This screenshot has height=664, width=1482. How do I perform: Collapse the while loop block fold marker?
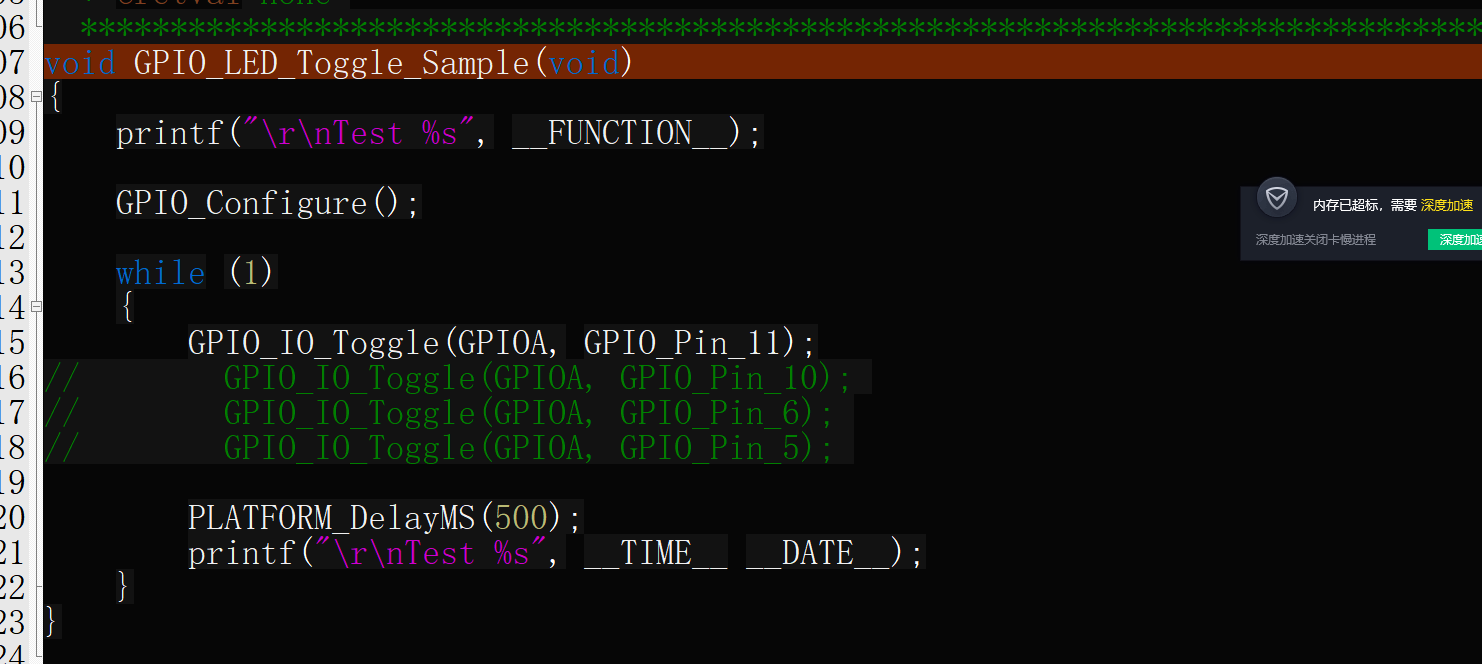click(36, 307)
